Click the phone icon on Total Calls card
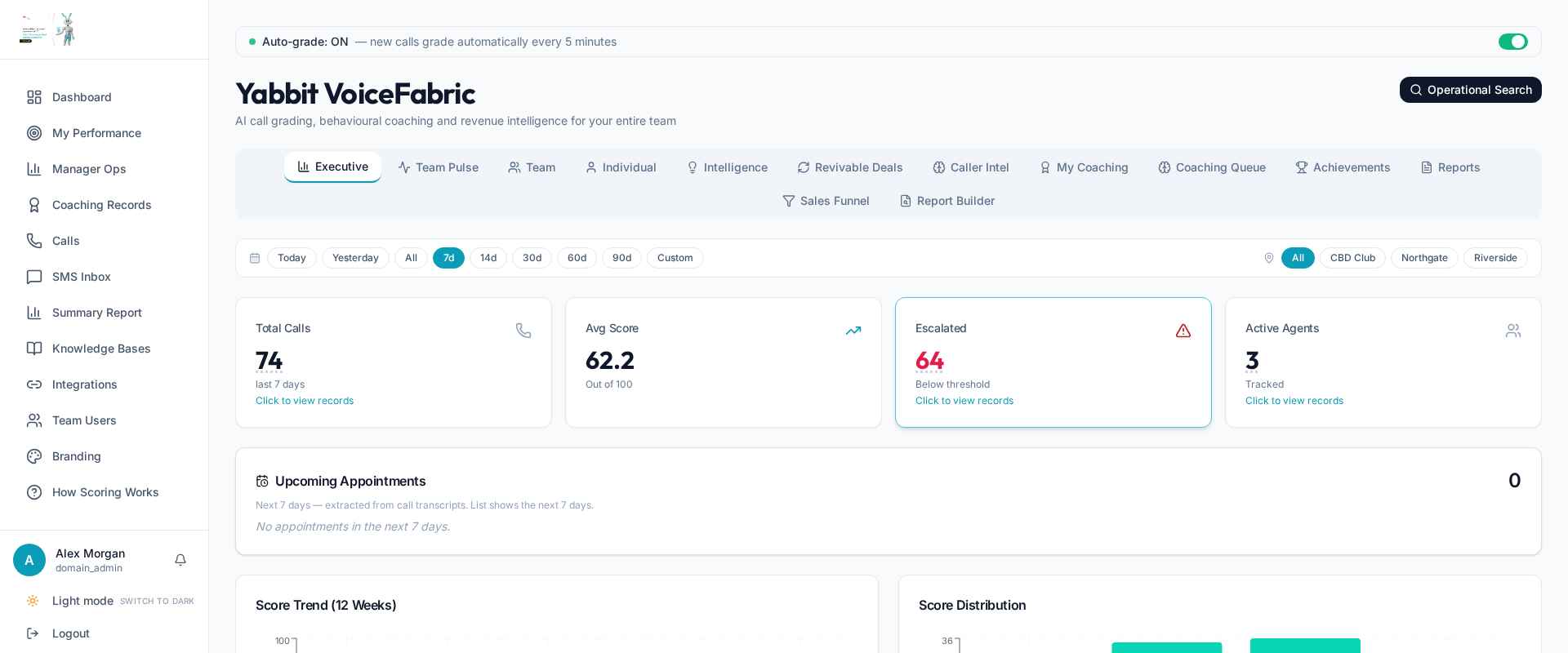 [523, 331]
